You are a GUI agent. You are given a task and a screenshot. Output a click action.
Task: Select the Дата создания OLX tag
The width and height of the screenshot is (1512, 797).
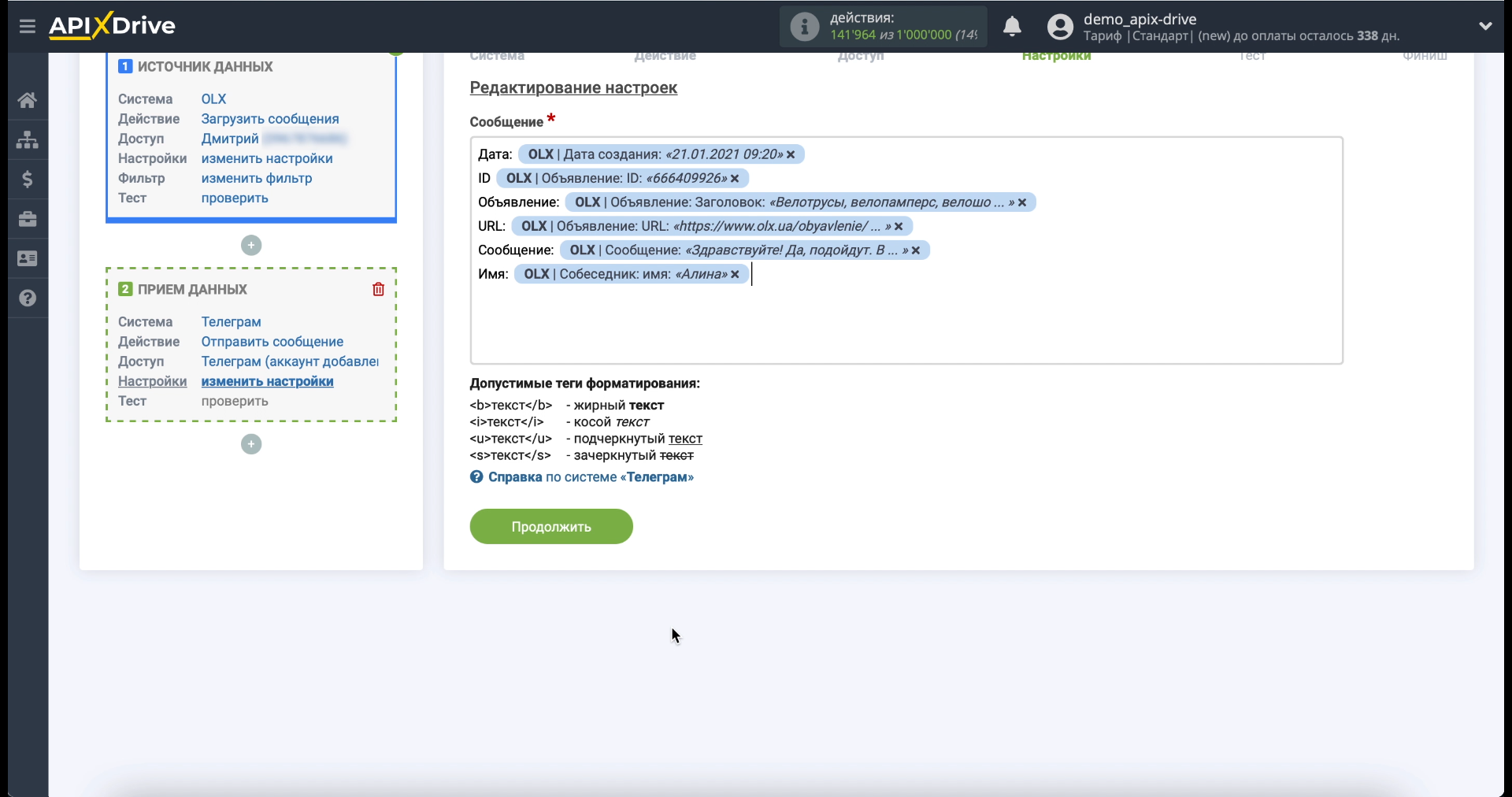pyautogui.click(x=661, y=154)
